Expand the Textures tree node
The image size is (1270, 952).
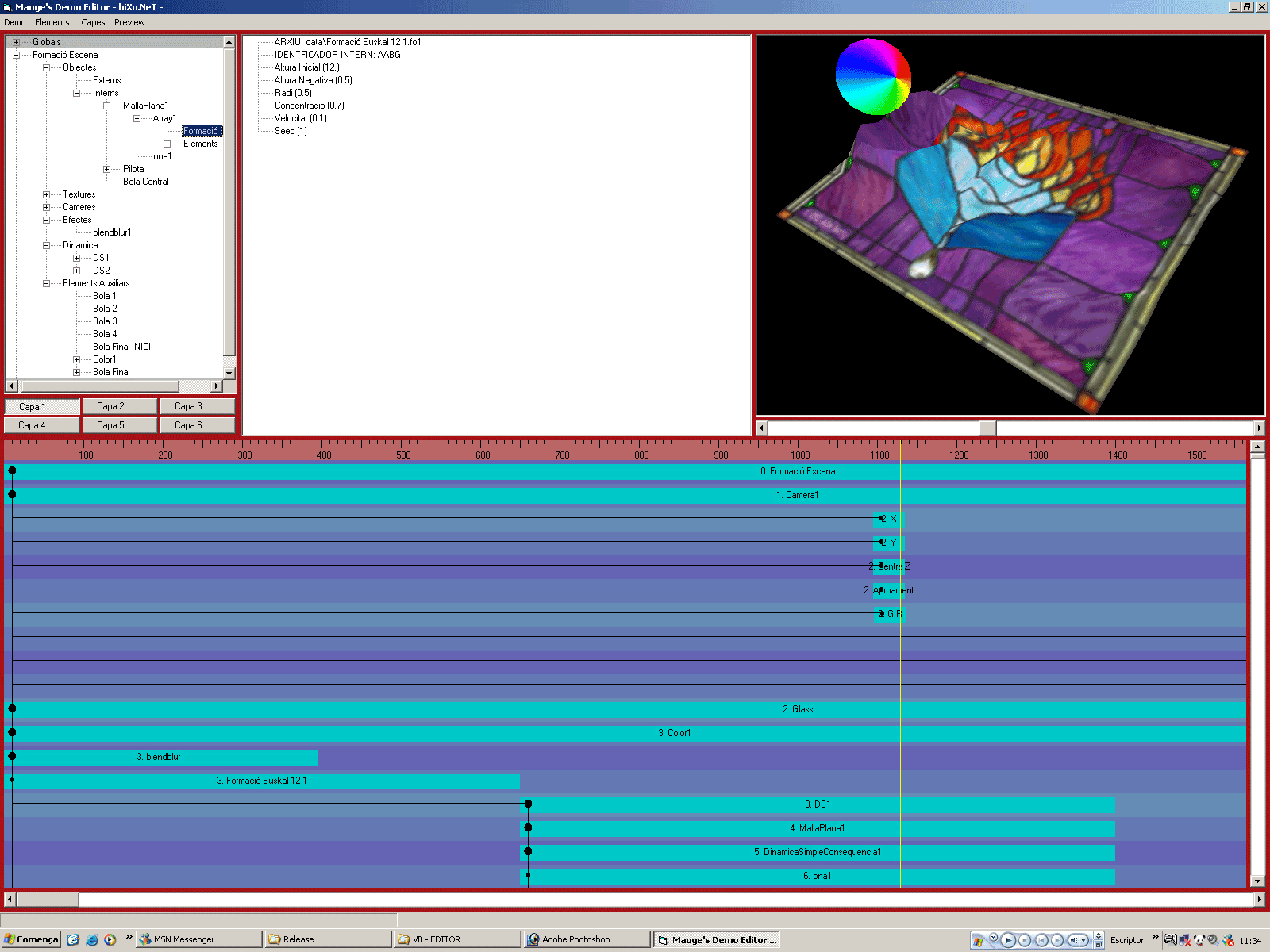(46, 194)
